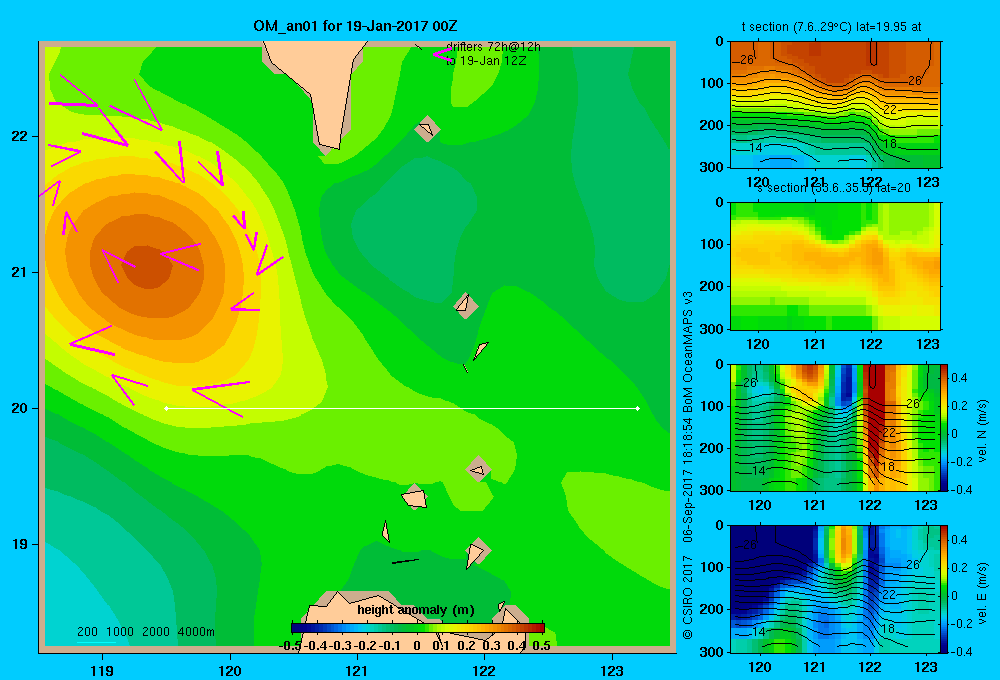Click the large peninsula at the top of the map
This screenshot has width=1000, height=680.
(x=319, y=89)
